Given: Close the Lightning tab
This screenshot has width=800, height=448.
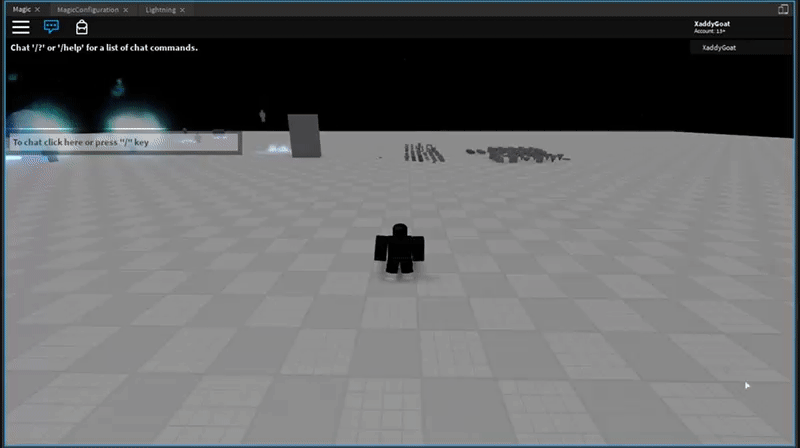Looking at the screenshot, I should click(x=182, y=10).
